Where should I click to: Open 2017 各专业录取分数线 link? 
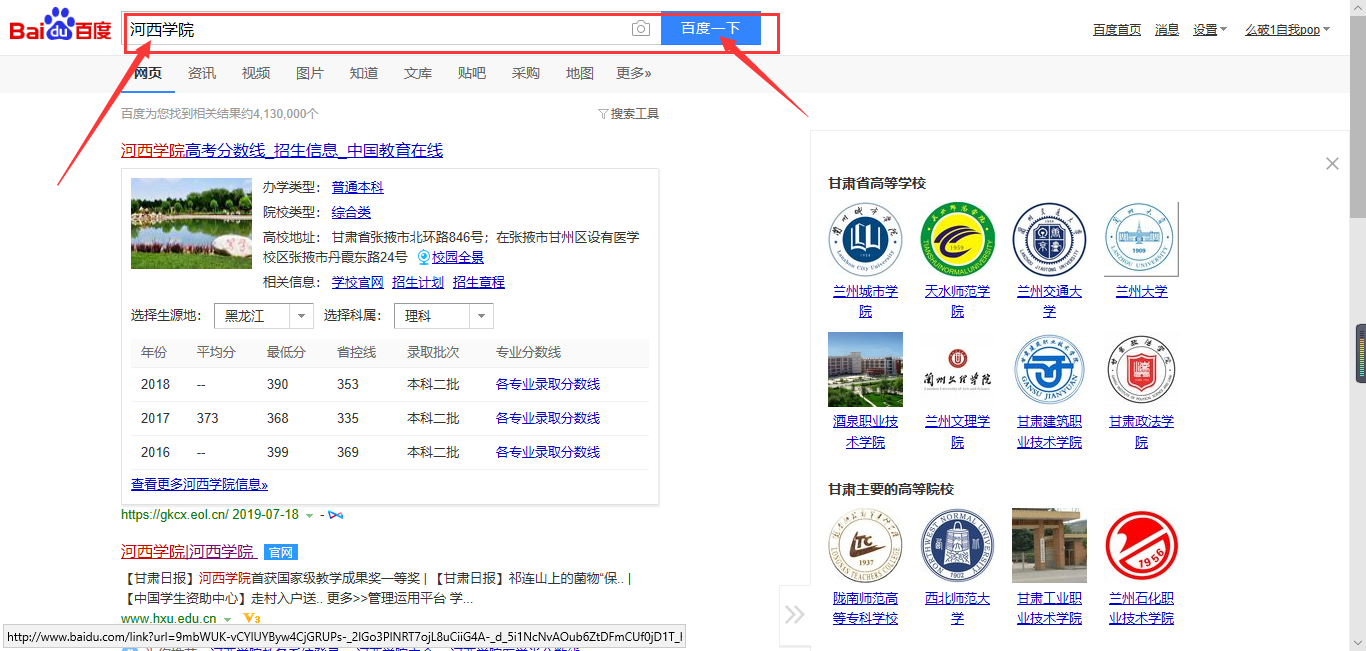(x=548, y=419)
